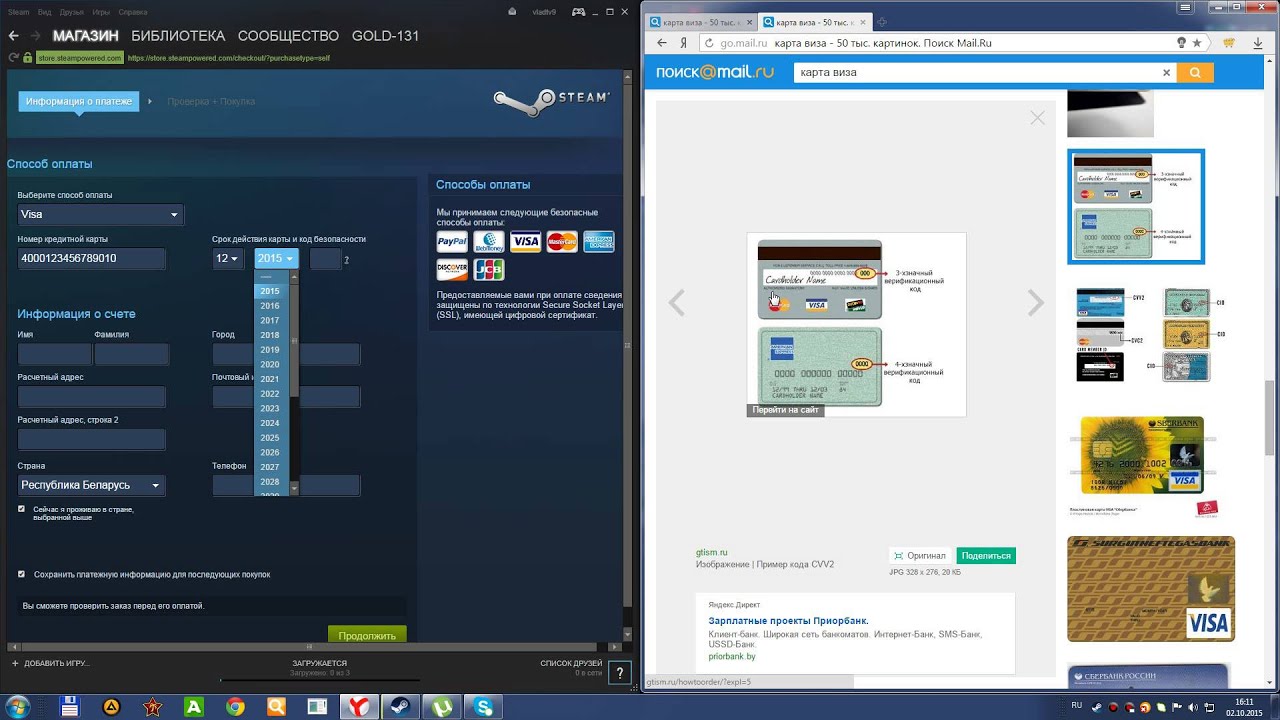
Task: Click the American Express payment logo
Action: point(599,242)
